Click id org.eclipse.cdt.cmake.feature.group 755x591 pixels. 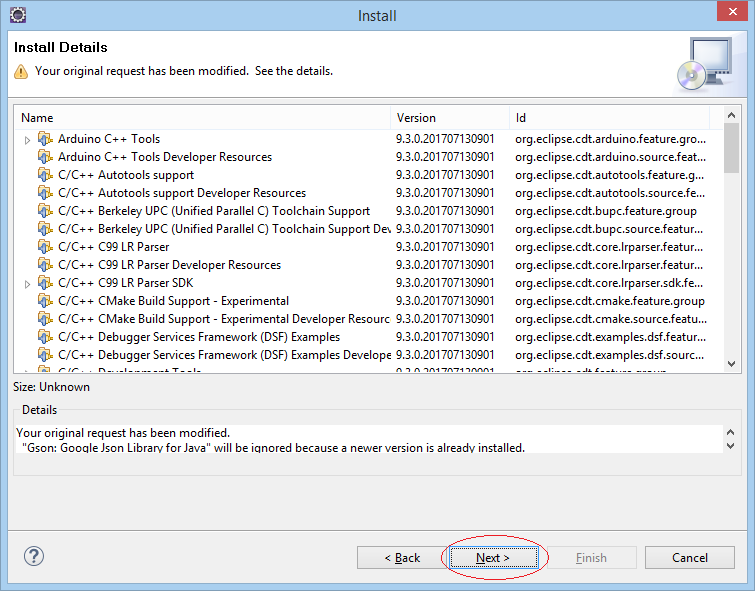point(610,301)
